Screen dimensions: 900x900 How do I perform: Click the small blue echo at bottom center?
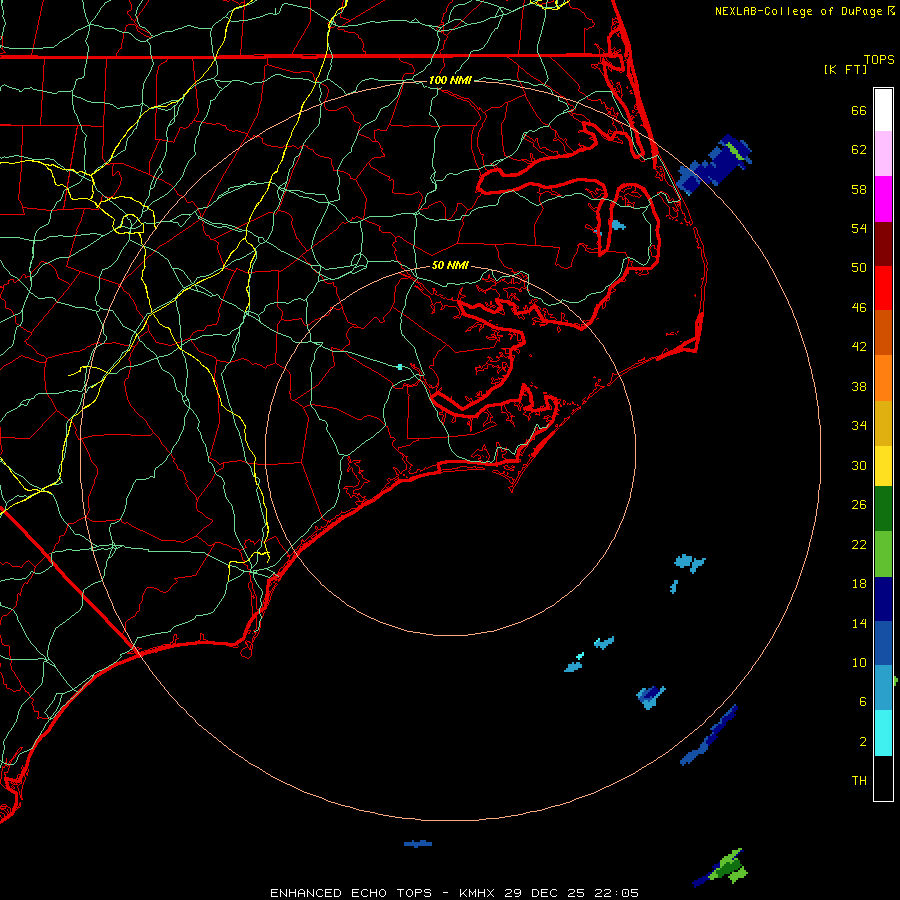[x=418, y=844]
